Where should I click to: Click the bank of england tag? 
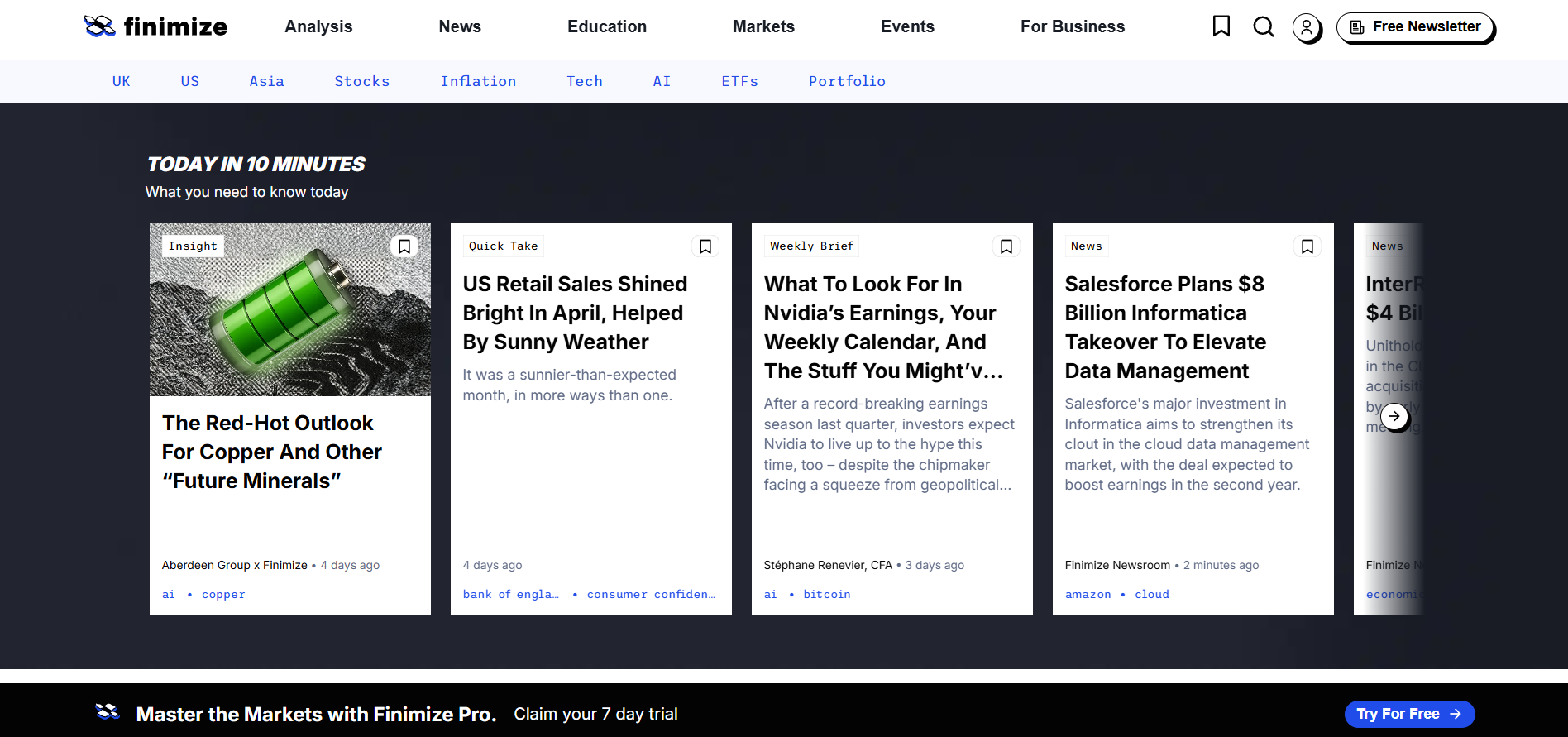point(511,594)
